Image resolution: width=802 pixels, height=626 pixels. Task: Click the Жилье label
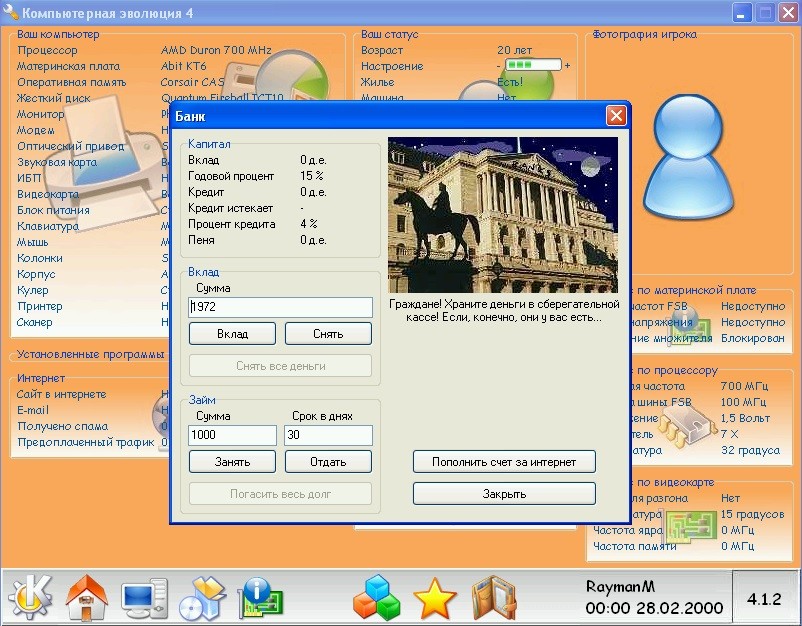(377, 82)
